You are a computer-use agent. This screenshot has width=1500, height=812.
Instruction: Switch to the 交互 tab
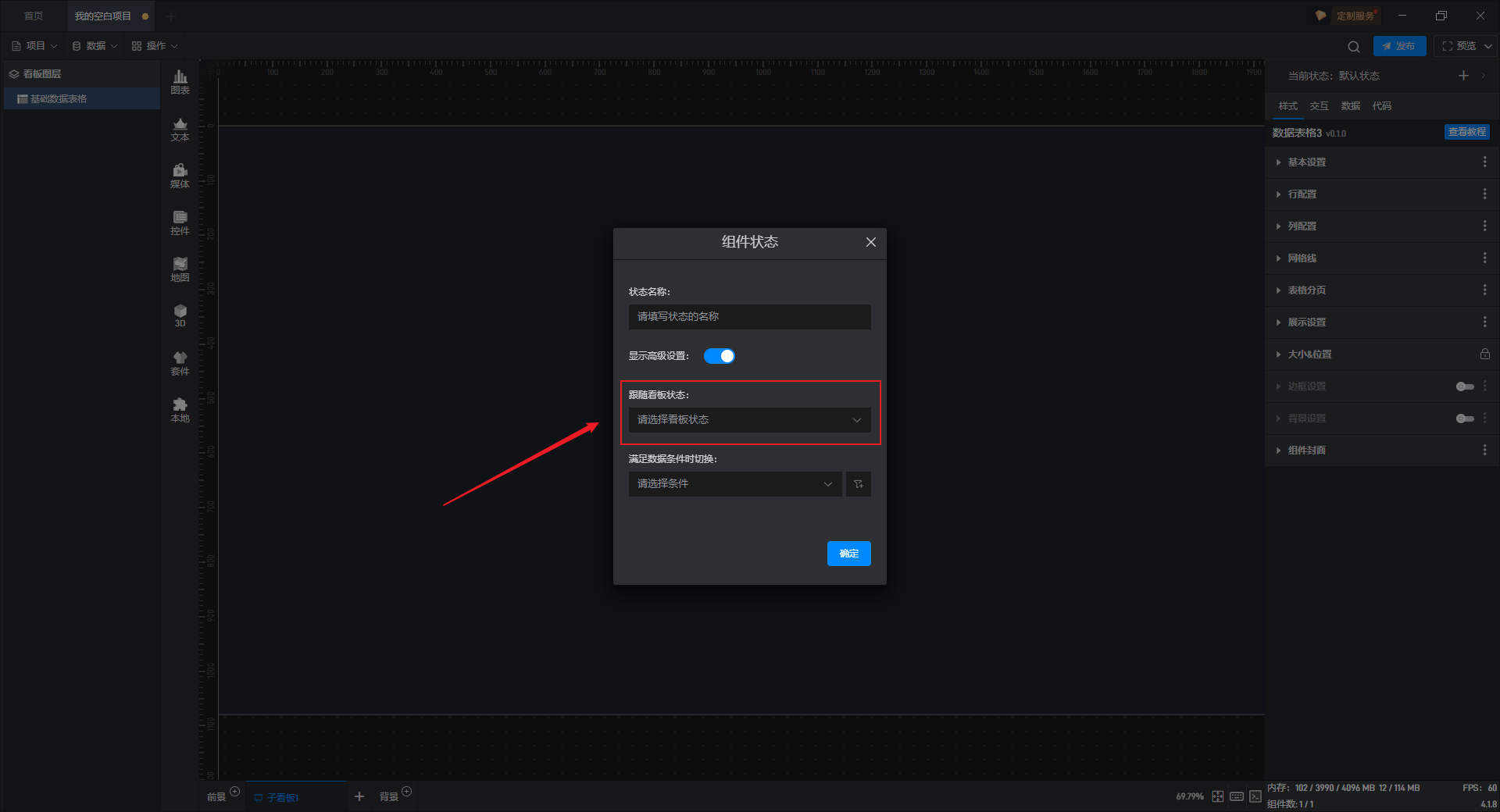pyautogui.click(x=1320, y=106)
